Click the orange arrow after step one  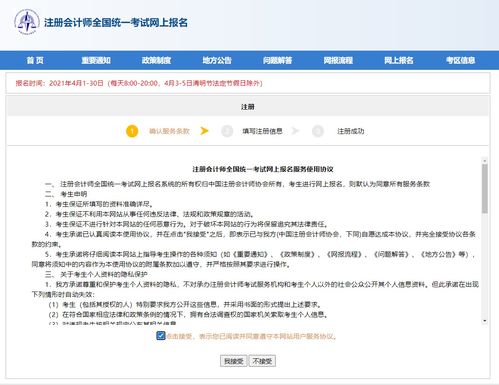(204, 131)
